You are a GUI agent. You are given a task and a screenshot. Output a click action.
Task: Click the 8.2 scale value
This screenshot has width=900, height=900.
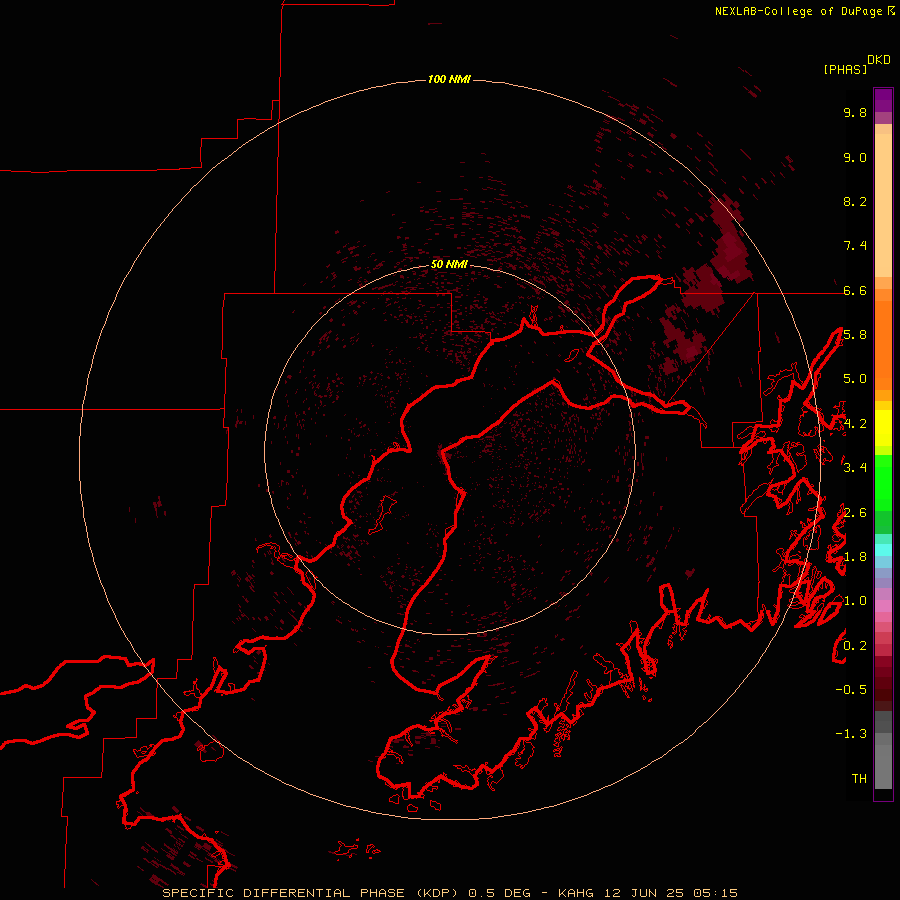pos(855,201)
